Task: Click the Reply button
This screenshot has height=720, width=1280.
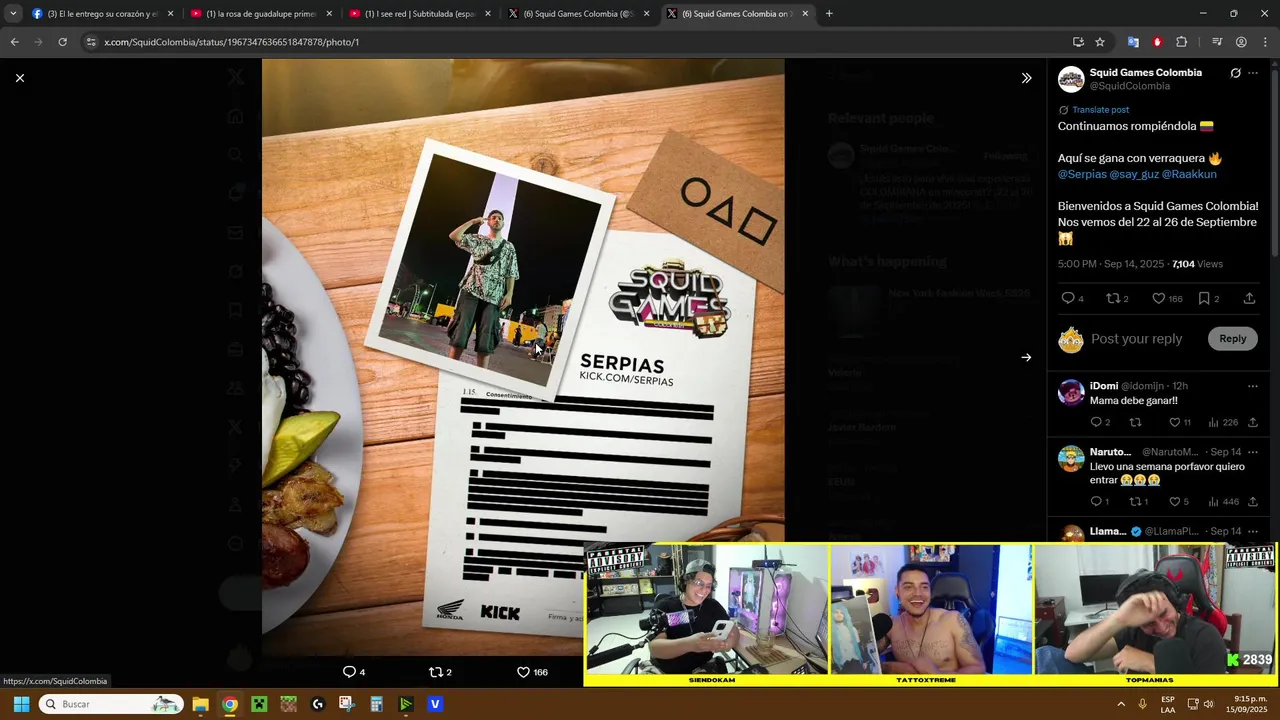Action: [x=1232, y=339]
